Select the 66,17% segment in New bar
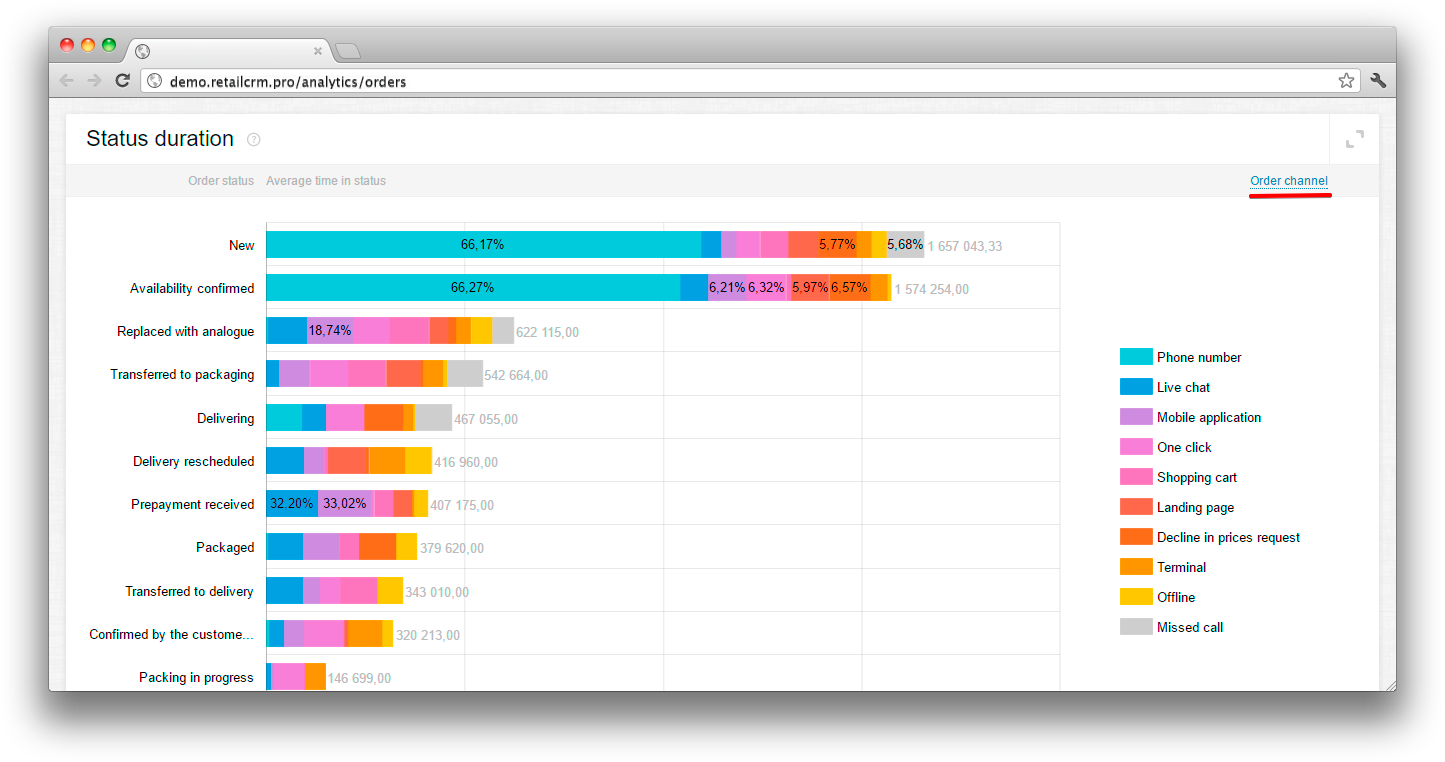Viewport: 1445px width, 762px height. [x=483, y=245]
